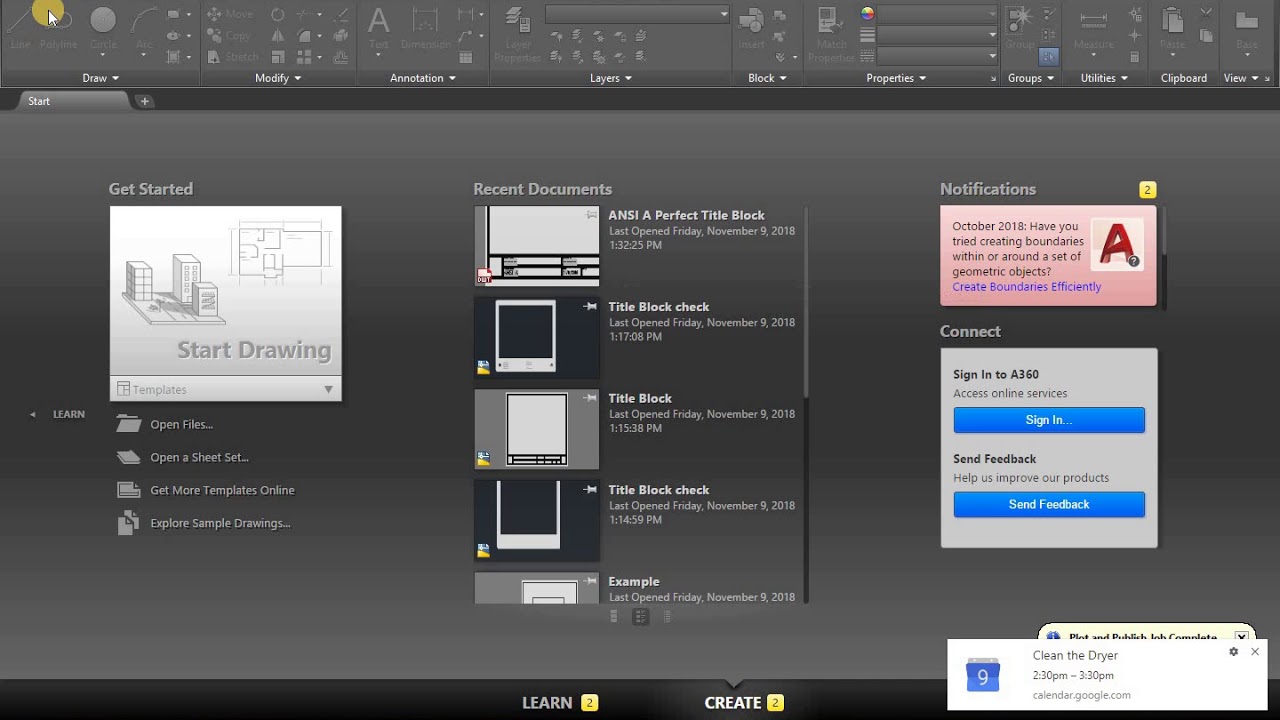Click the Rotate tool icon
Image resolution: width=1280 pixels, height=720 pixels.
click(x=278, y=14)
